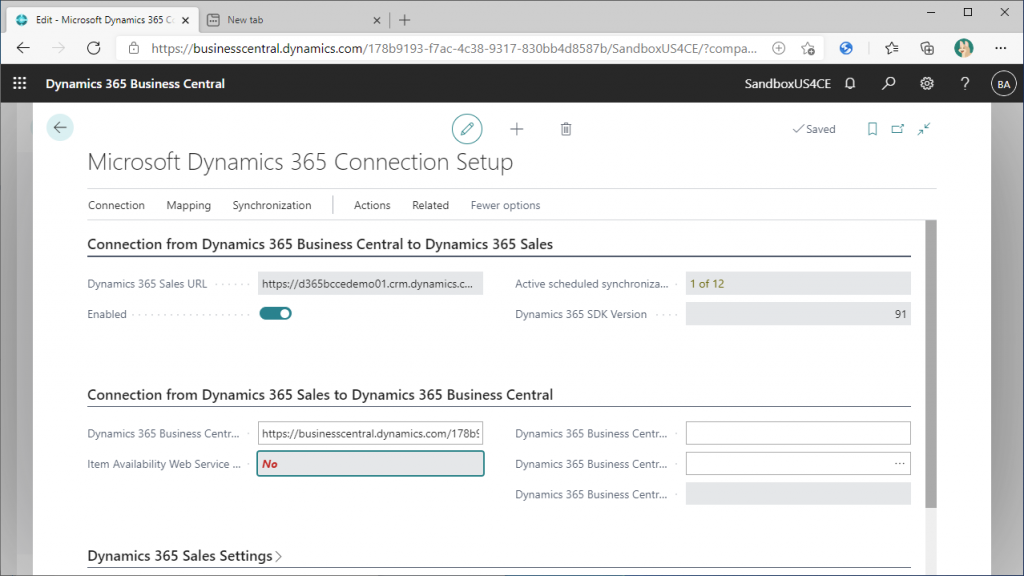Click the Dynamics 365 Business Central title

(x=135, y=84)
